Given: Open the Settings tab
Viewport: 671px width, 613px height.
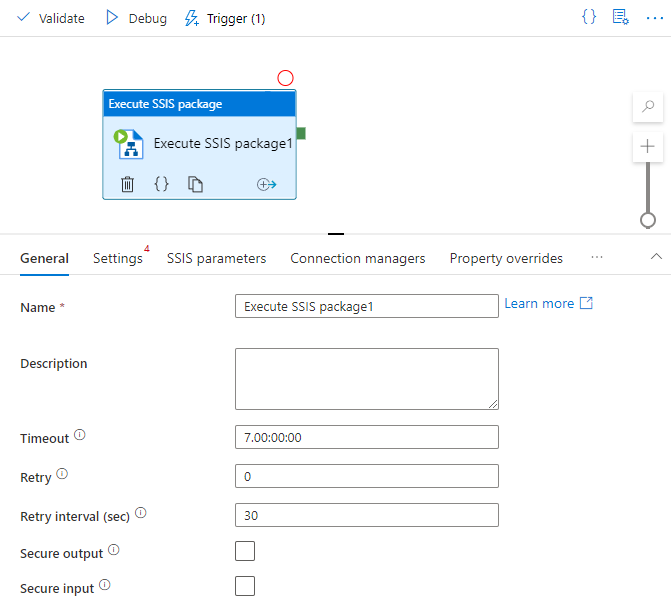Looking at the screenshot, I should coord(118,259).
